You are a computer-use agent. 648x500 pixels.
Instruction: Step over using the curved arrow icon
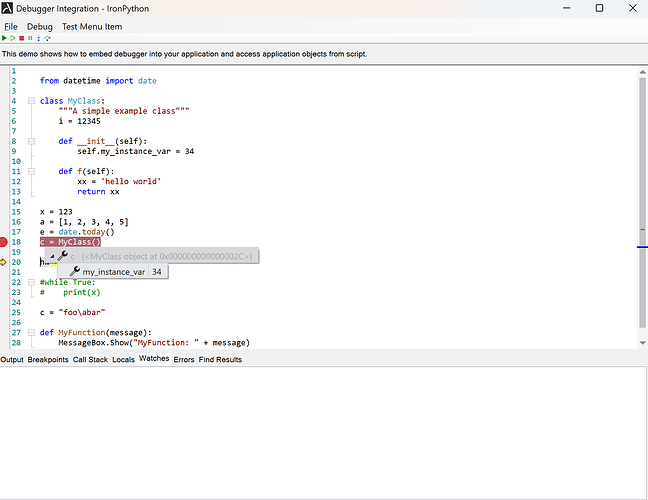[48, 38]
